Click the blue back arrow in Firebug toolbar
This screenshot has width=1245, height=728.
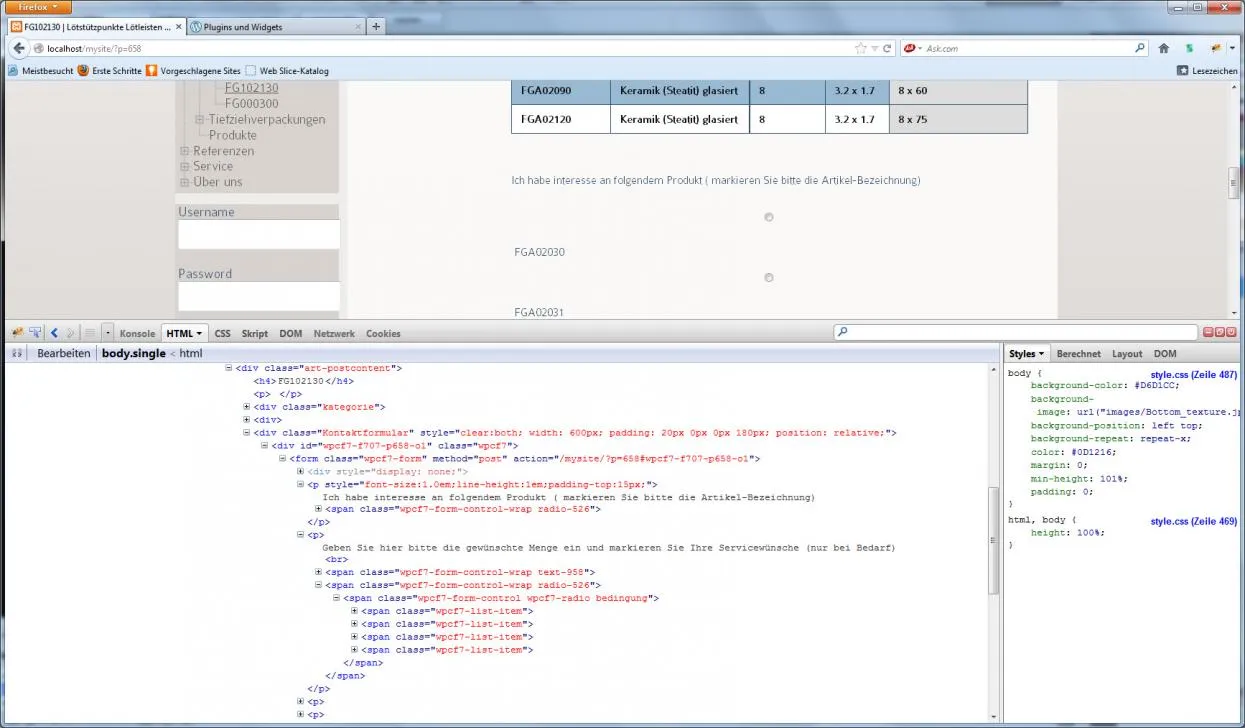[x=54, y=333]
